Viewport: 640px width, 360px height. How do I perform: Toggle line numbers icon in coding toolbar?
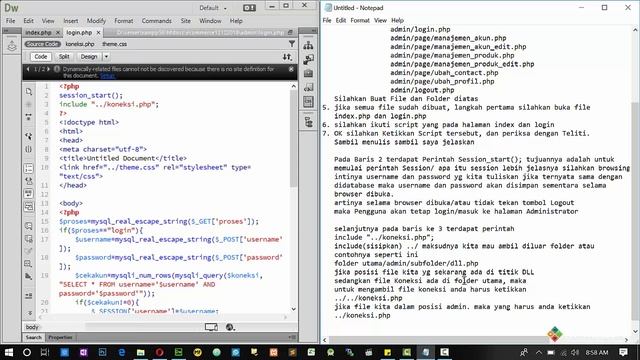click(x=29, y=168)
